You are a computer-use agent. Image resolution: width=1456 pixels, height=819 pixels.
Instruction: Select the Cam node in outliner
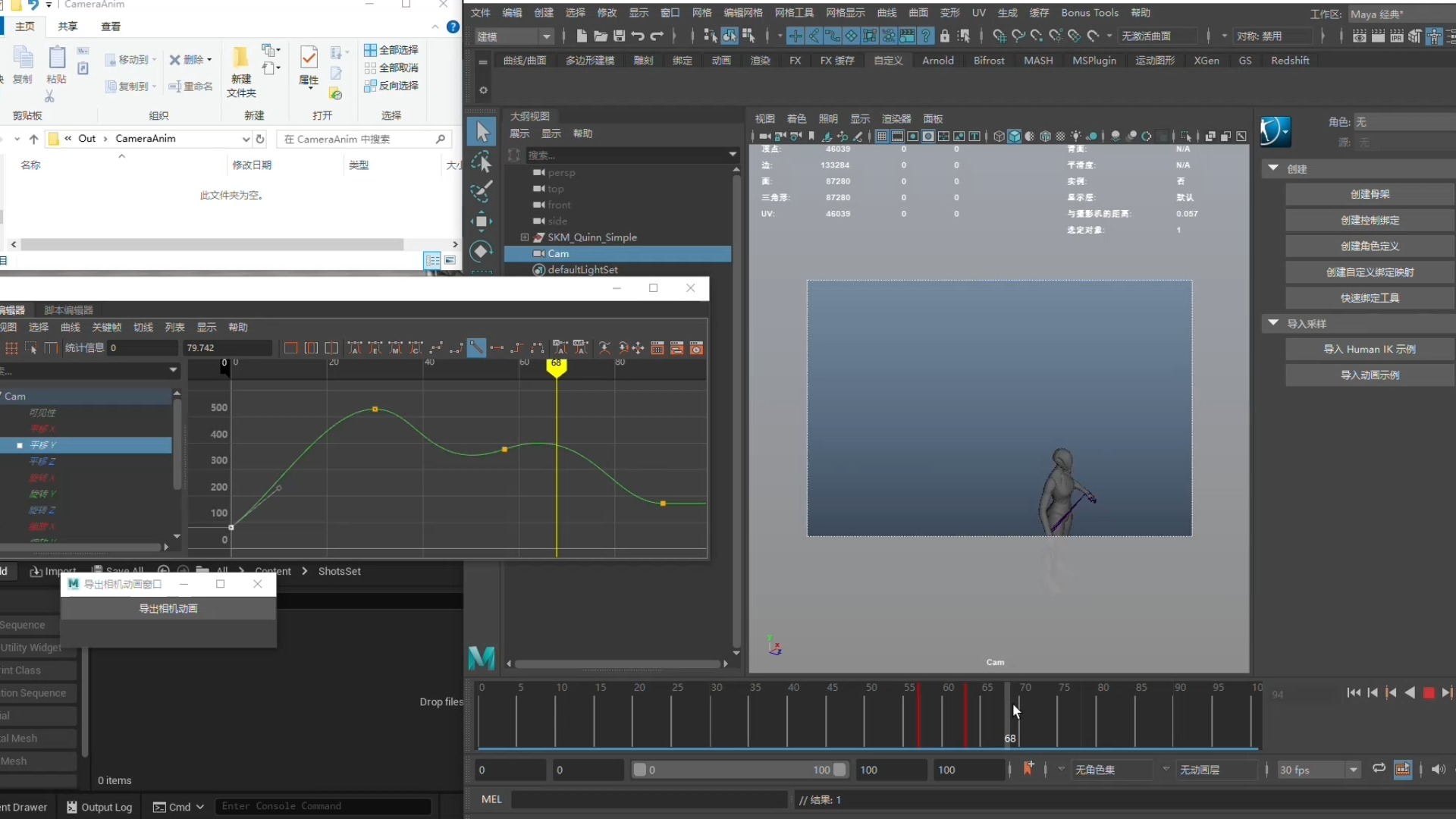tap(558, 253)
